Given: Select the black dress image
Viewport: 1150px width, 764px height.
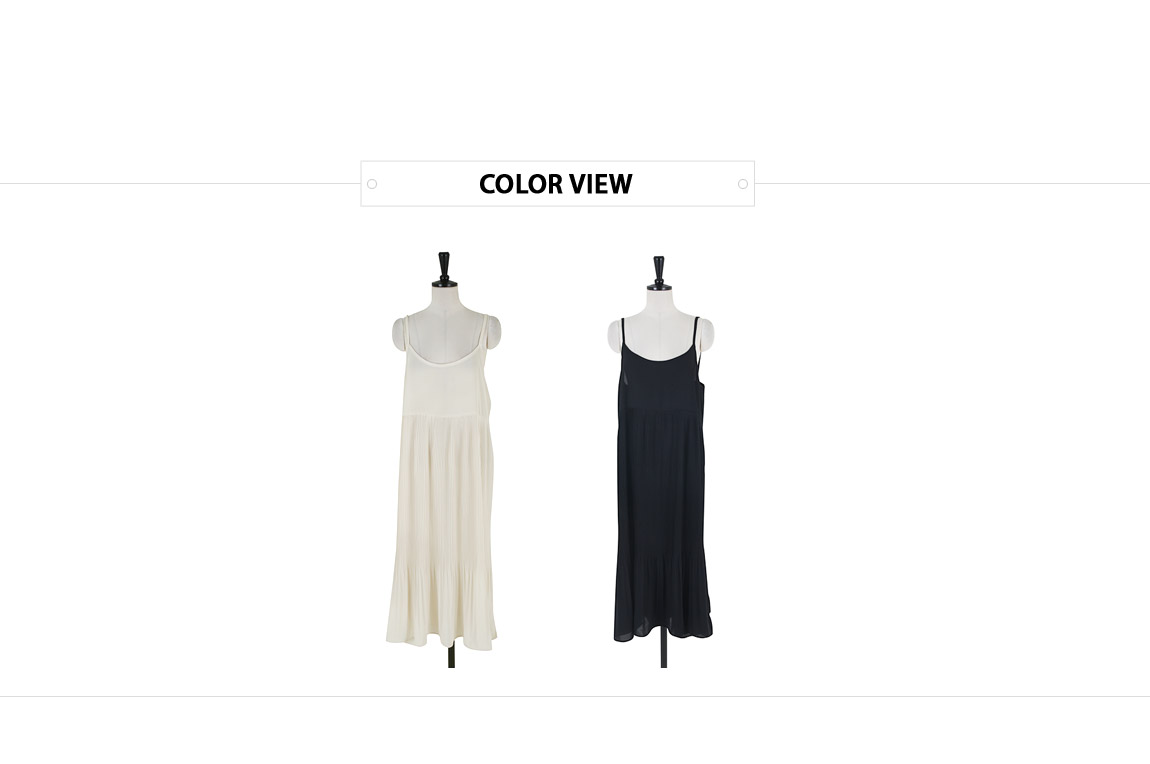Looking at the screenshot, I should [x=662, y=462].
